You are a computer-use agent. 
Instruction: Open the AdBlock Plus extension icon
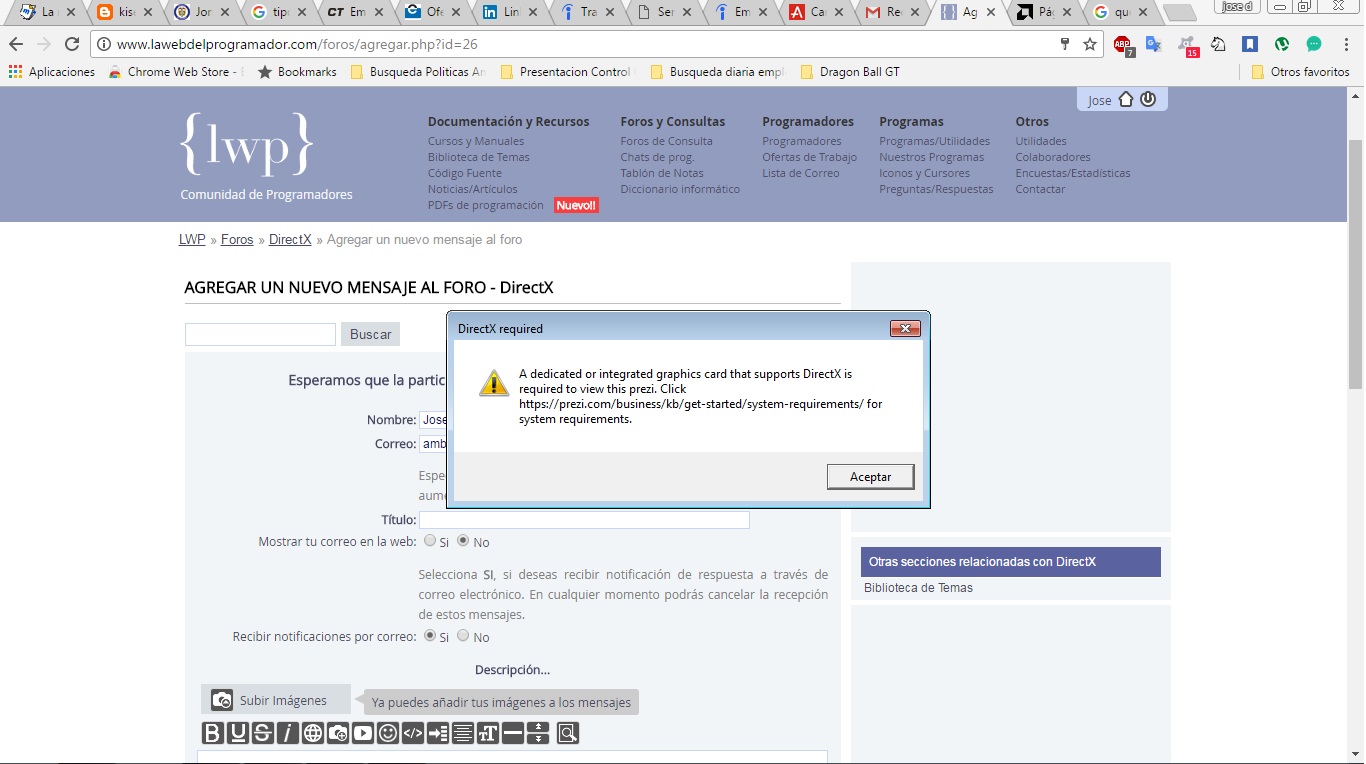pyautogui.click(x=1122, y=44)
